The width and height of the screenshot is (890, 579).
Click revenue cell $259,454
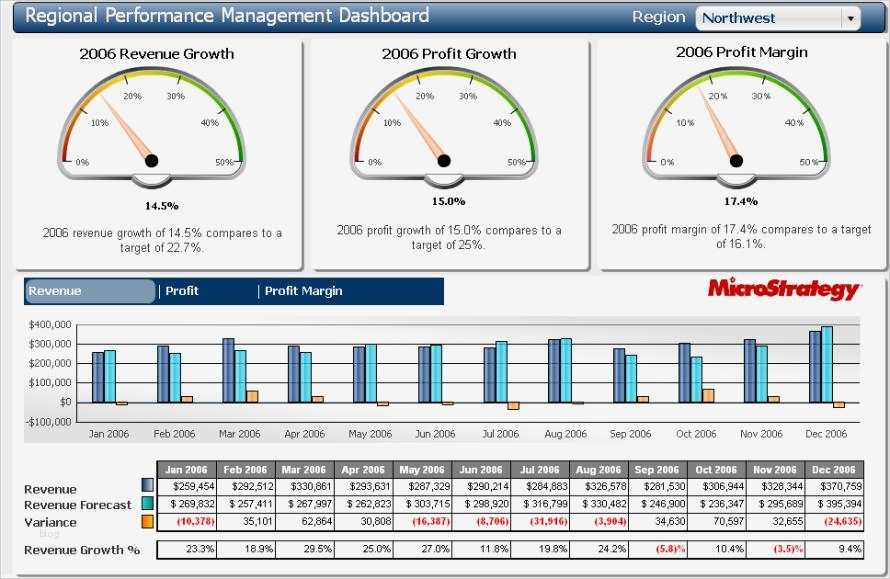click(186, 486)
